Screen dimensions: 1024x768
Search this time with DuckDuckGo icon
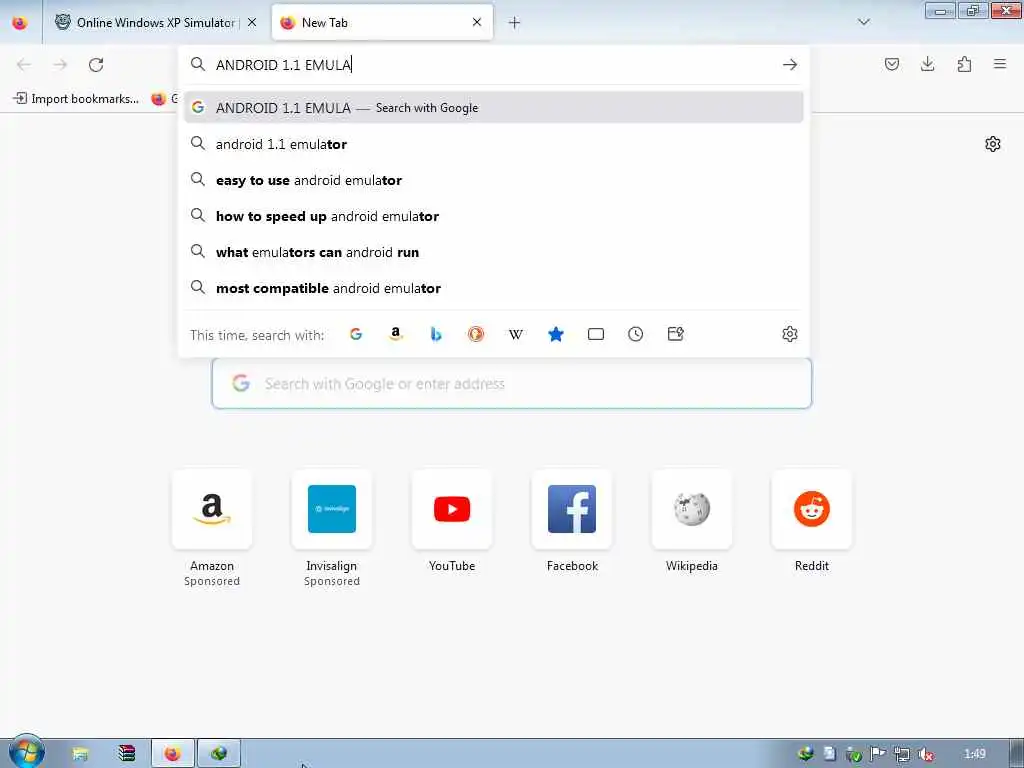(x=476, y=334)
